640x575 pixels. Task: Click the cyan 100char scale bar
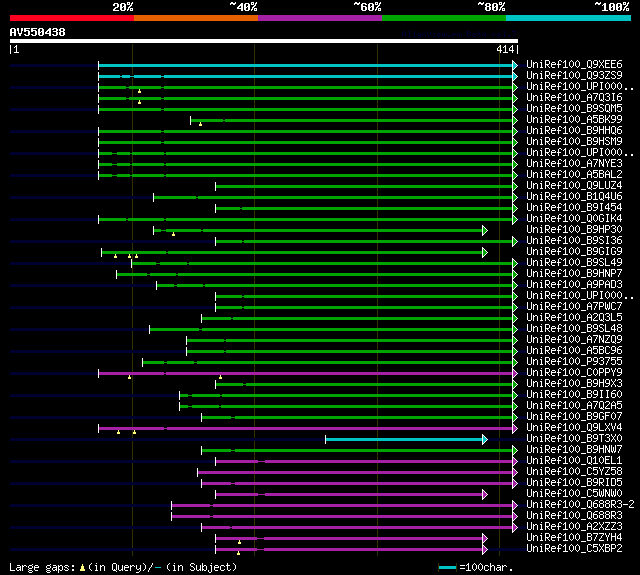click(x=447, y=567)
